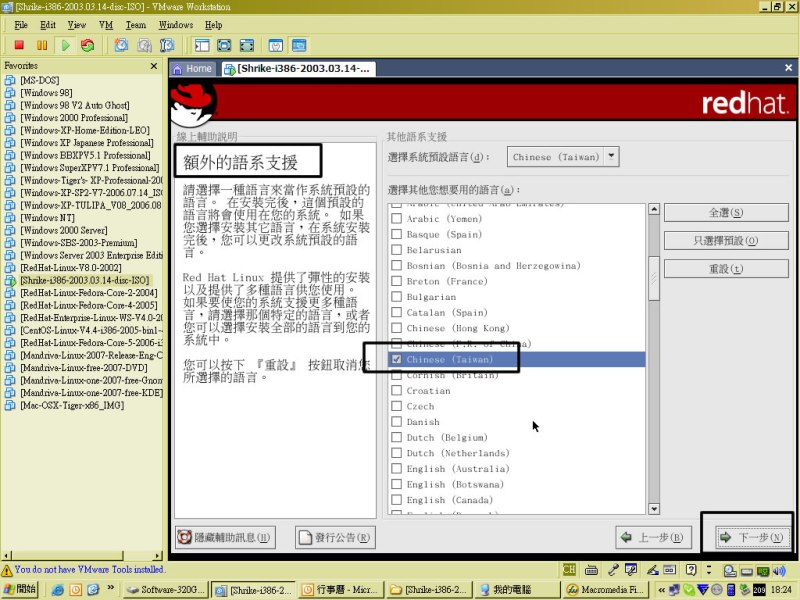Switch to the Home tab
Viewport: 800px width, 600px height.
click(193, 69)
